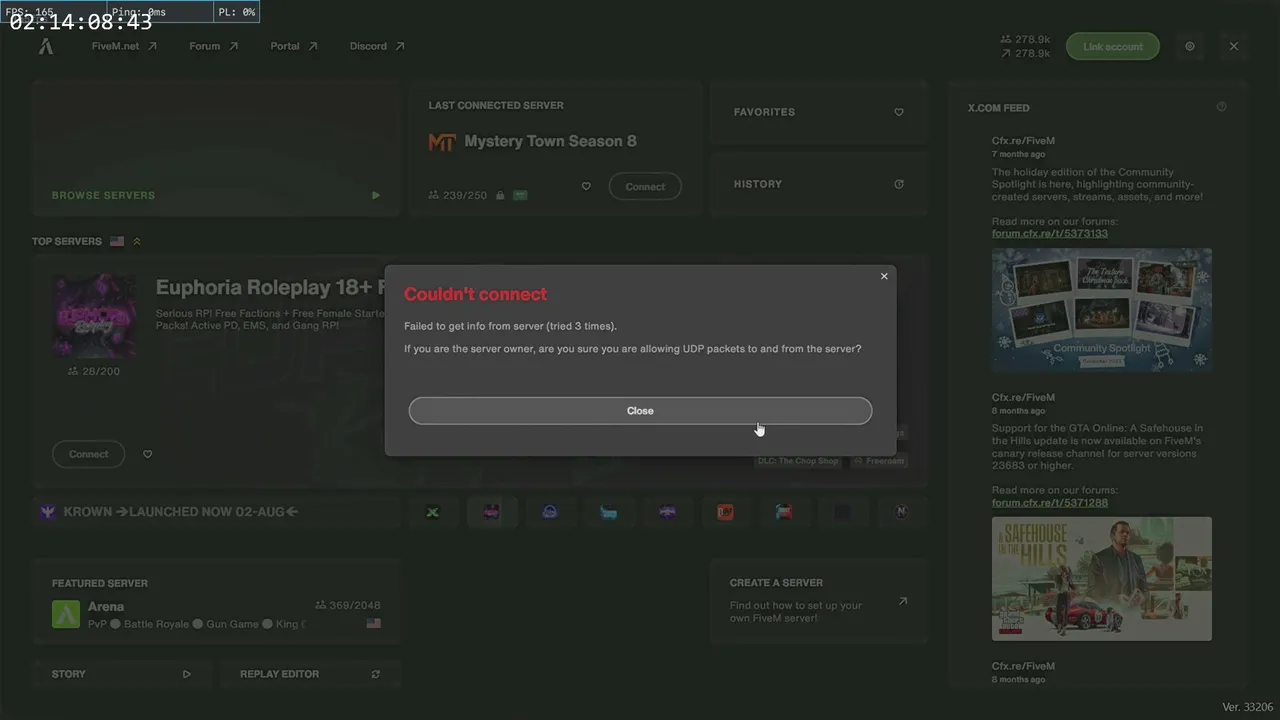Click the 278.9k players online counter
This screenshot has width=1280, height=720.
click(x=1025, y=40)
